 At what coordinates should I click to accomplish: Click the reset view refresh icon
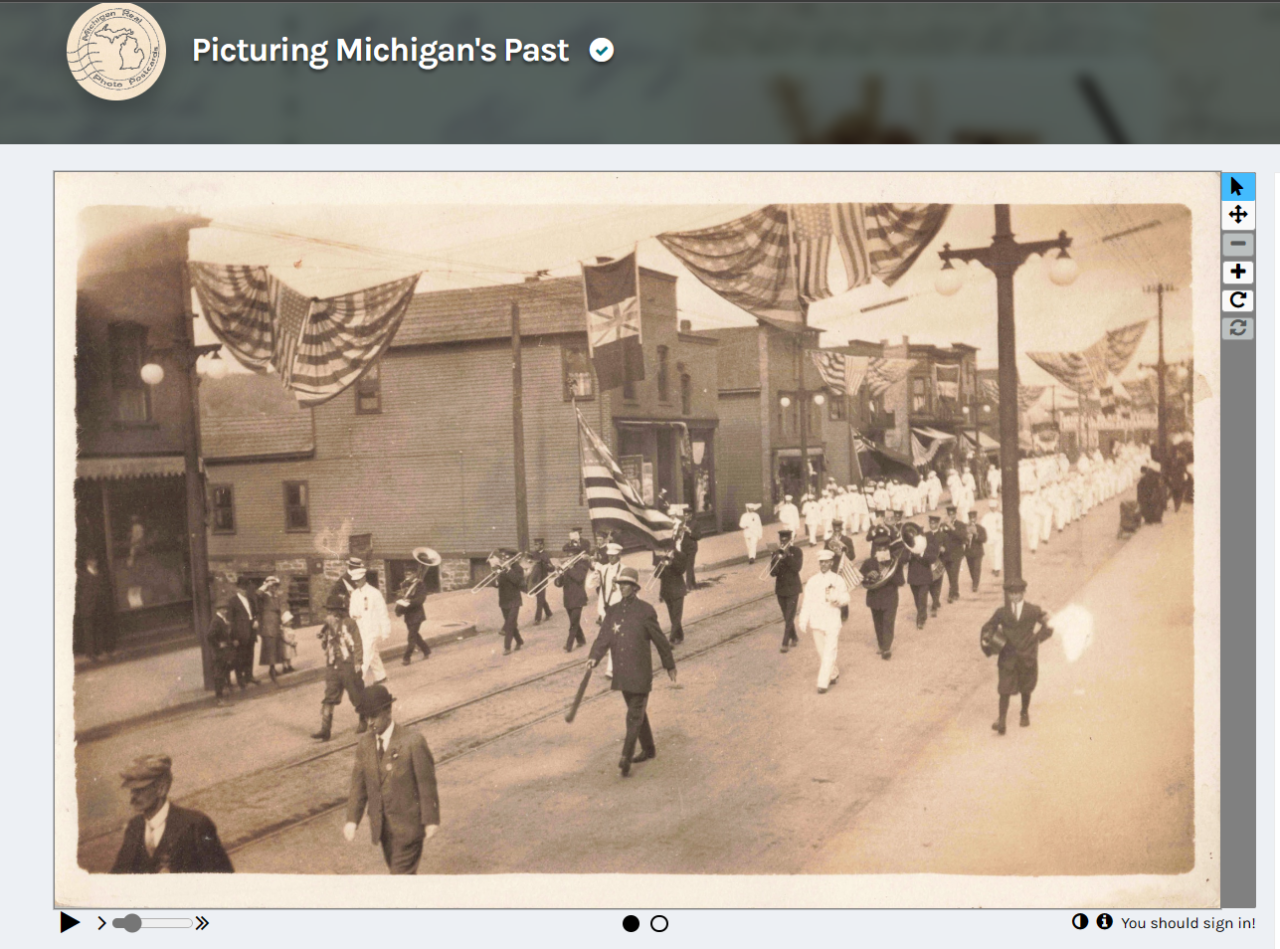[x=1238, y=328]
